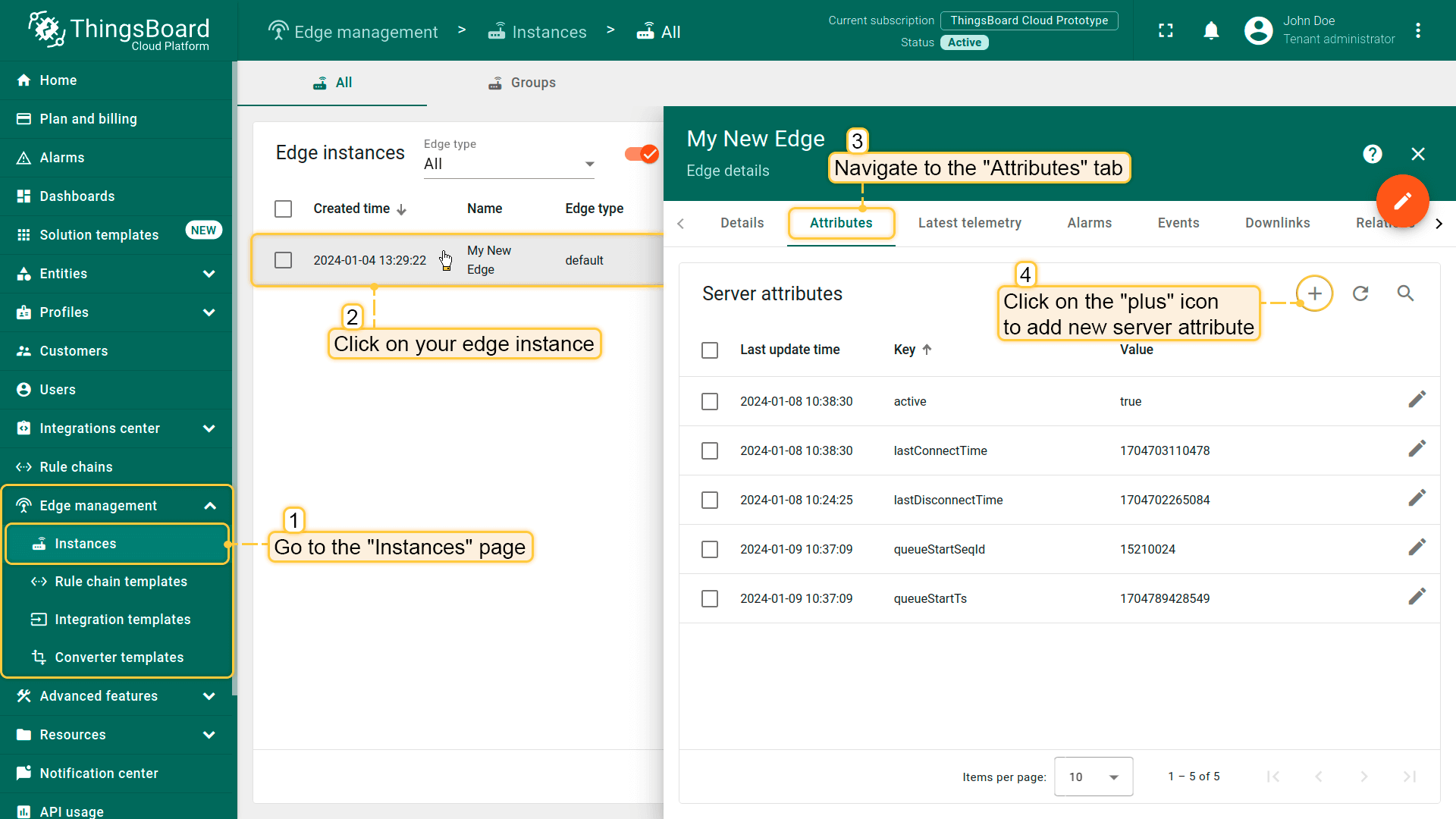The width and height of the screenshot is (1456, 819).
Task: Open help icon in edge details header
Action: click(x=1372, y=154)
